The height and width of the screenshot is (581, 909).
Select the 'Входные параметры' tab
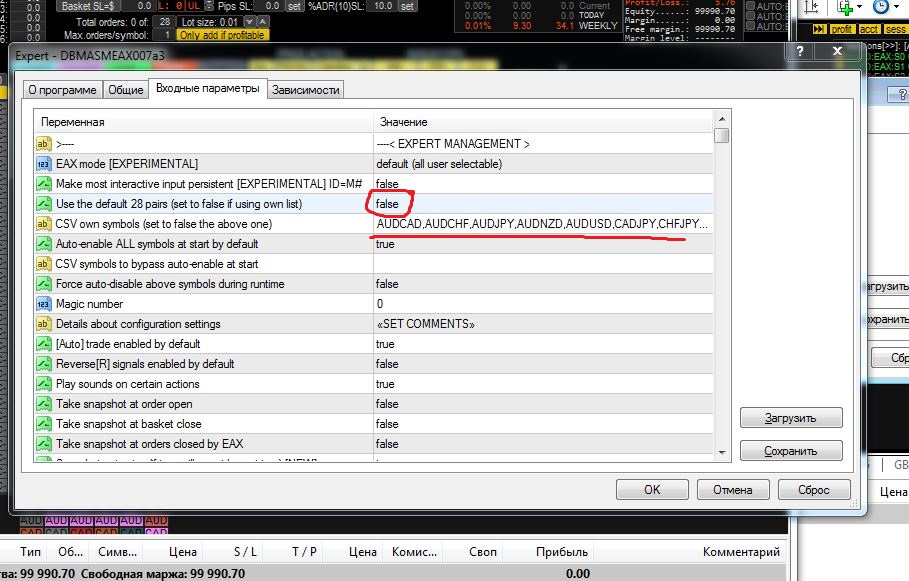[x=208, y=88]
